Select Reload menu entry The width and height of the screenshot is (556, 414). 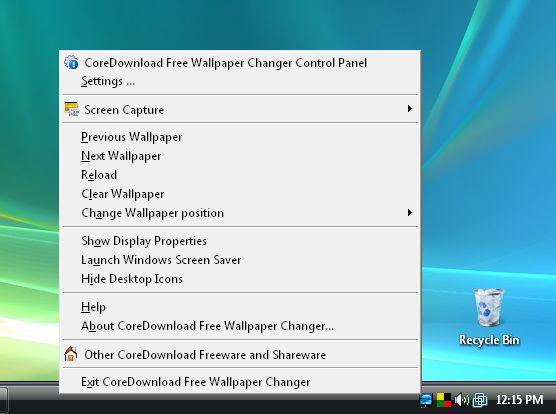[x=240, y=175]
